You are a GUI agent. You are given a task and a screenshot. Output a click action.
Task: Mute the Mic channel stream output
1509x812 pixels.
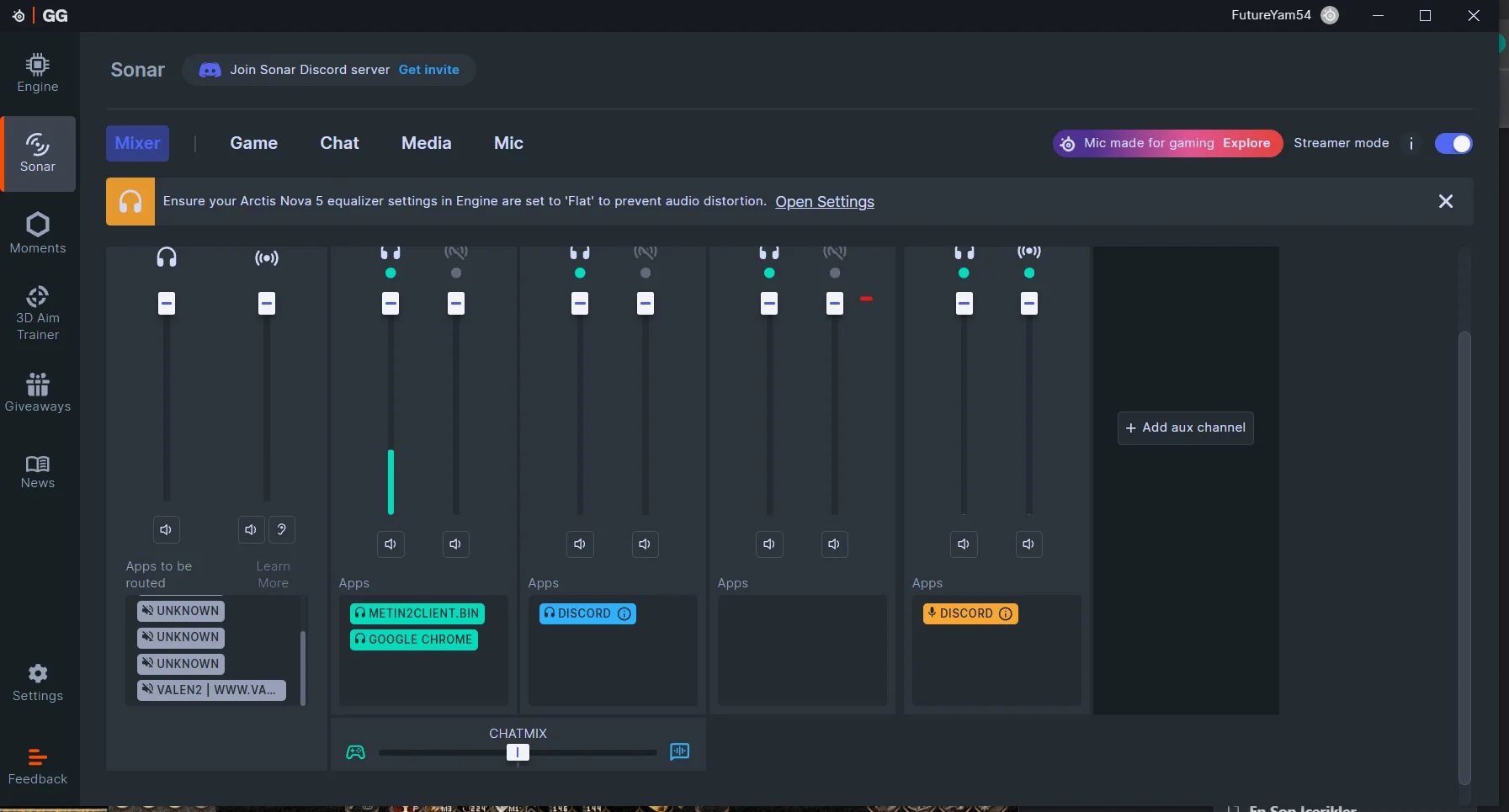coord(1028,544)
